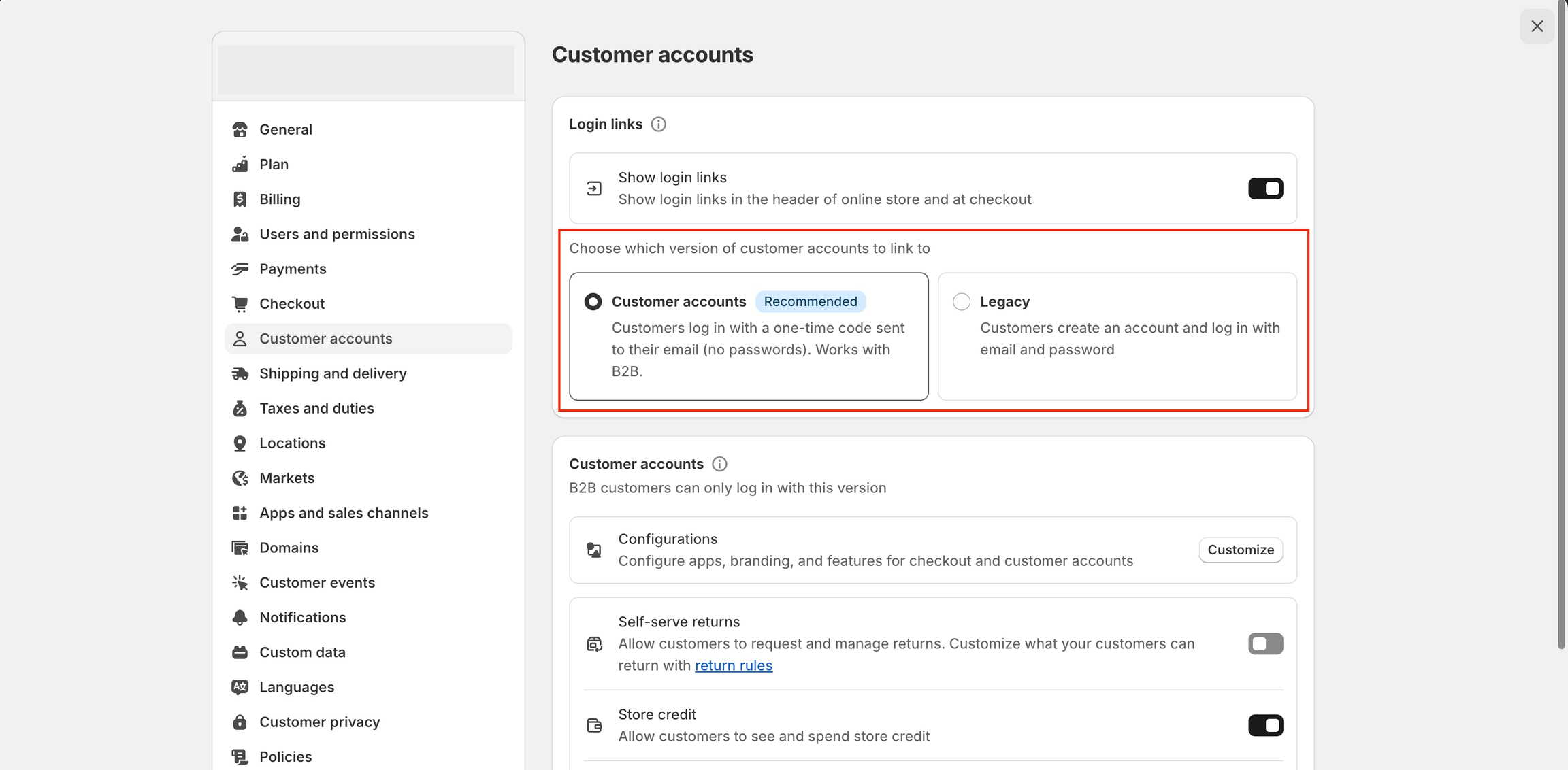Click info icon beside Customer accounts heading

click(x=719, y=464)
